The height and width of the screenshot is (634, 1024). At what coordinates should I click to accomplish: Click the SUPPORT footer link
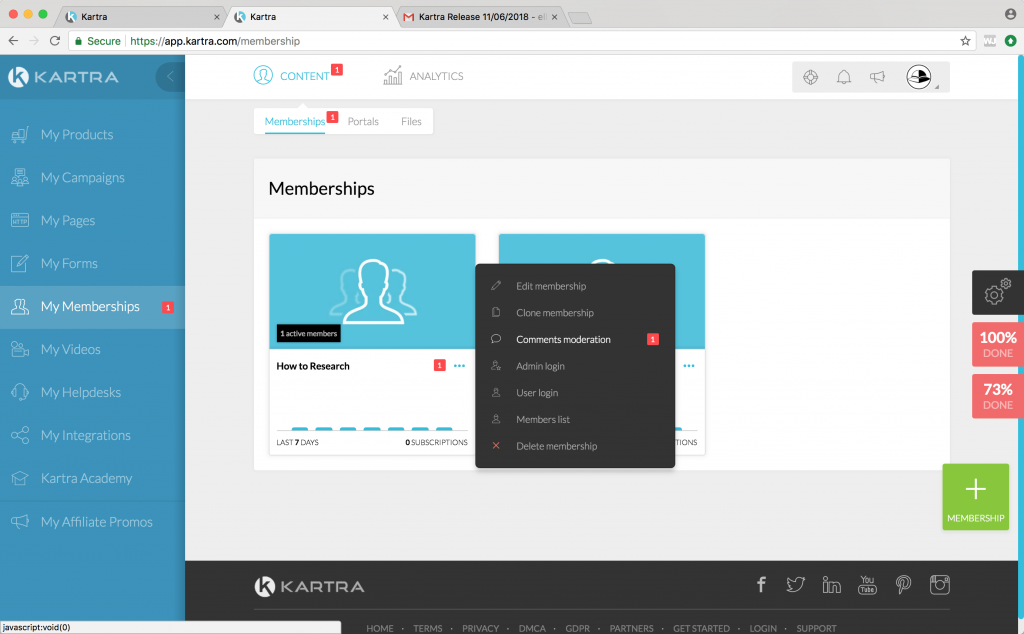(816, 628)
